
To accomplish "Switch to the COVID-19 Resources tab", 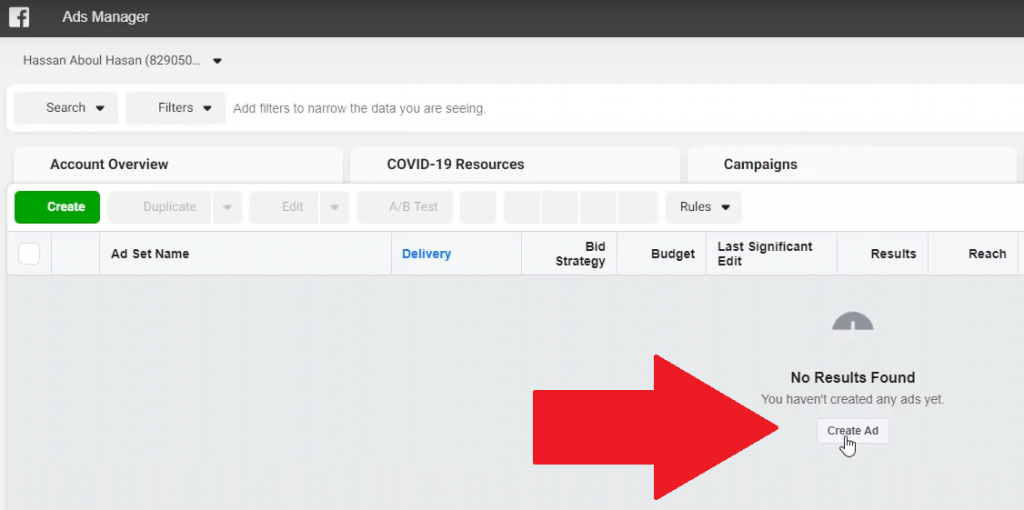I will click(x=515, y=165).
